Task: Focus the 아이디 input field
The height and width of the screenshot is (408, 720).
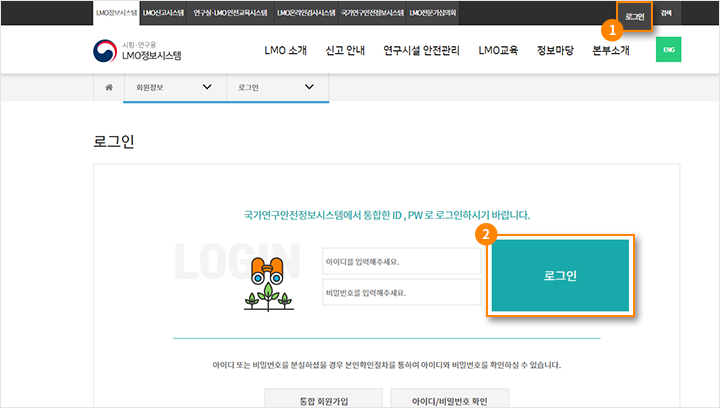Action: 401,262
